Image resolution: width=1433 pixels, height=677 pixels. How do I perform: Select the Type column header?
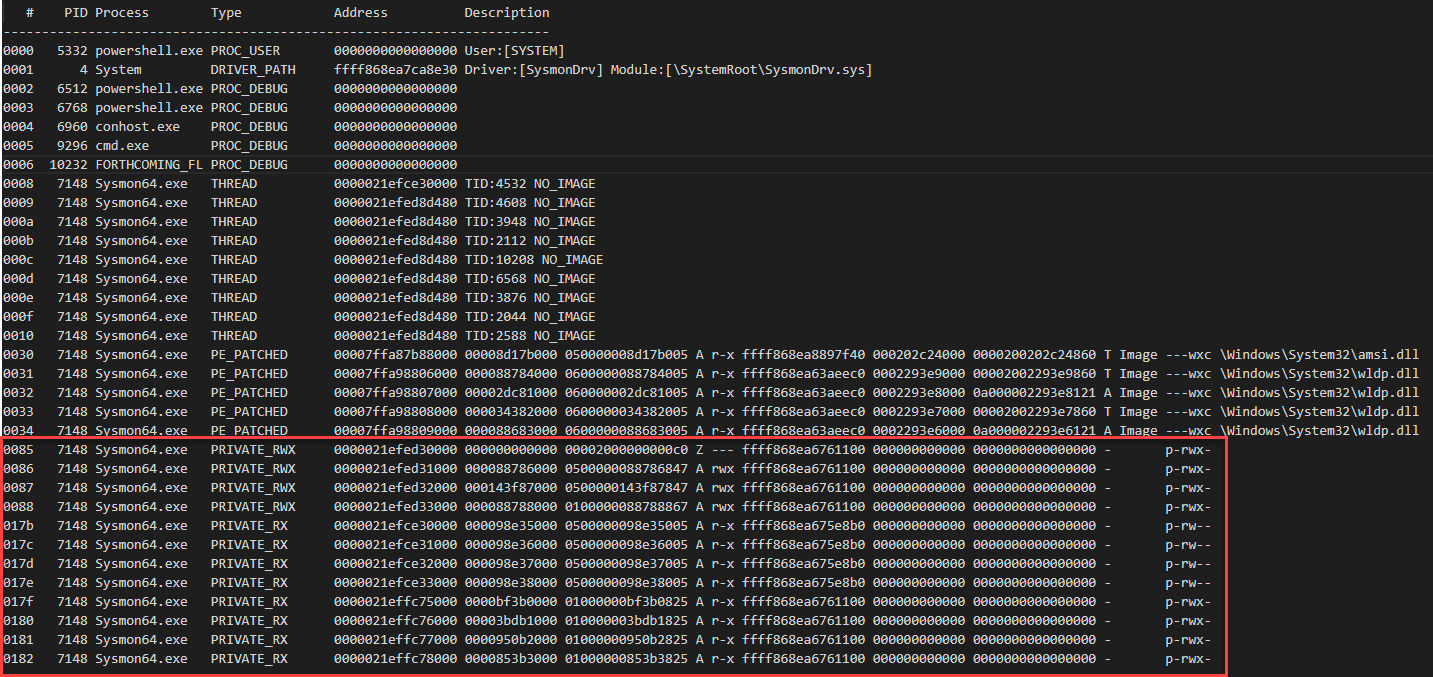click(x=226, y=12)
